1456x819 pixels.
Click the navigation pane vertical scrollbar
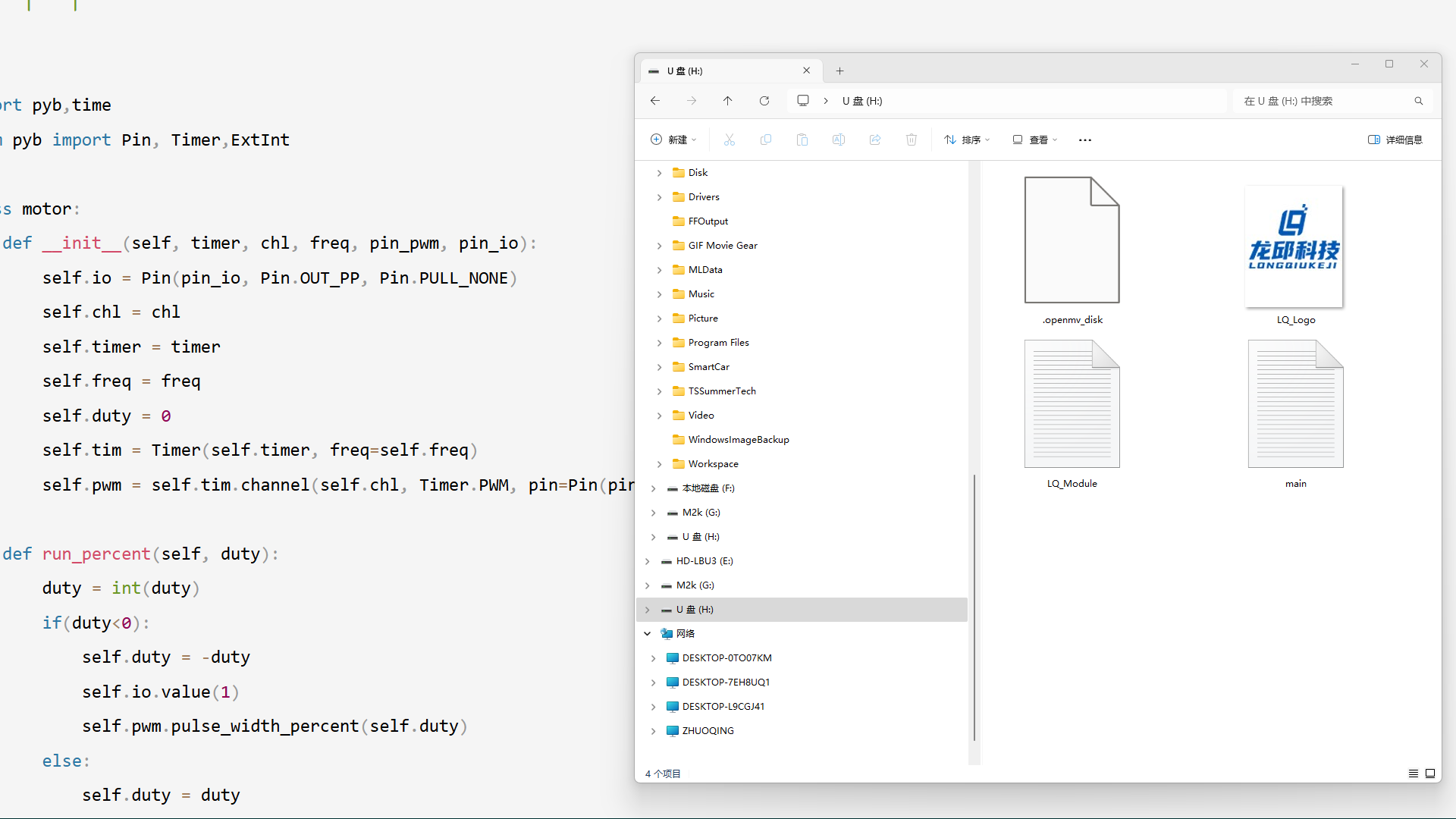[x=974, y=607]
